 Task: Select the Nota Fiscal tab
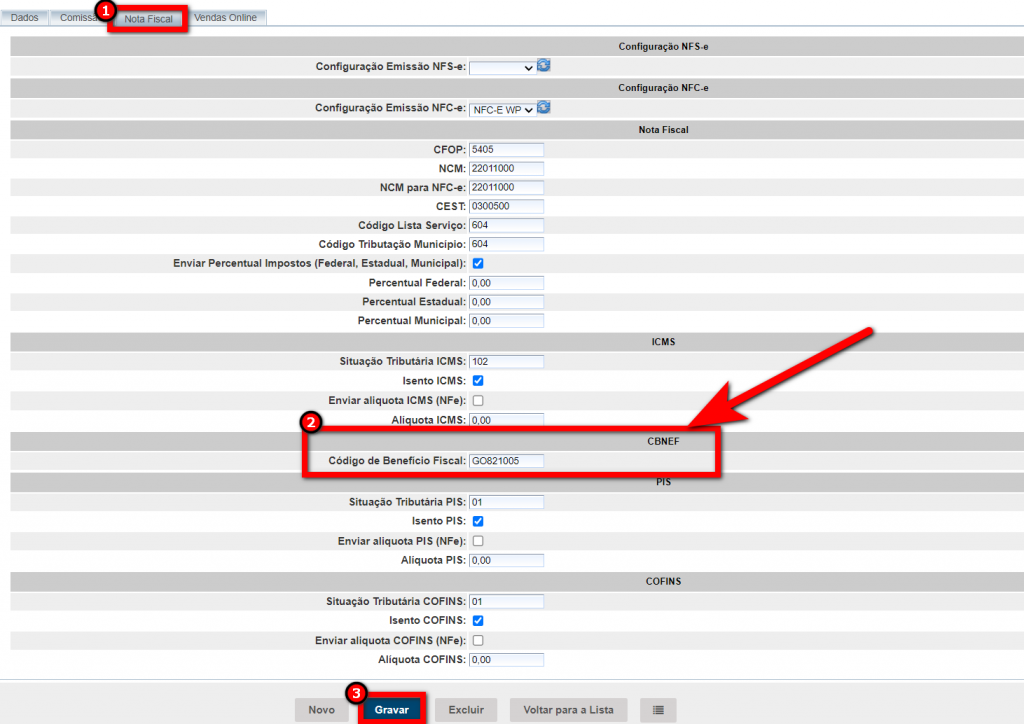click(x=148, y=19)
